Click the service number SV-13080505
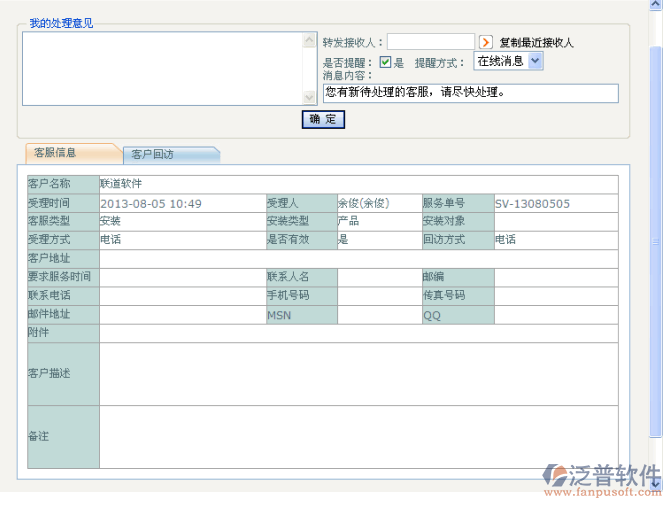Viewport: 672px width, 508px height. [532, 203]
